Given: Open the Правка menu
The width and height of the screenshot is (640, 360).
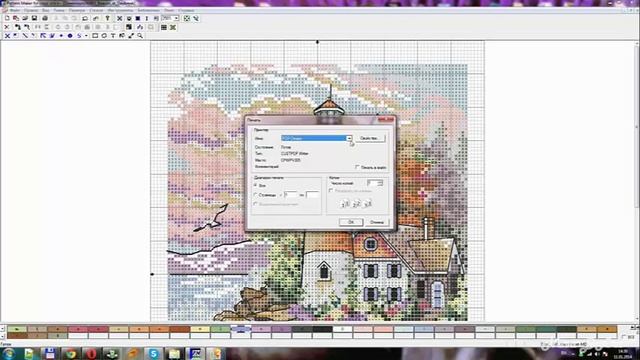Looking at the screenshot, I should point(31,10).
